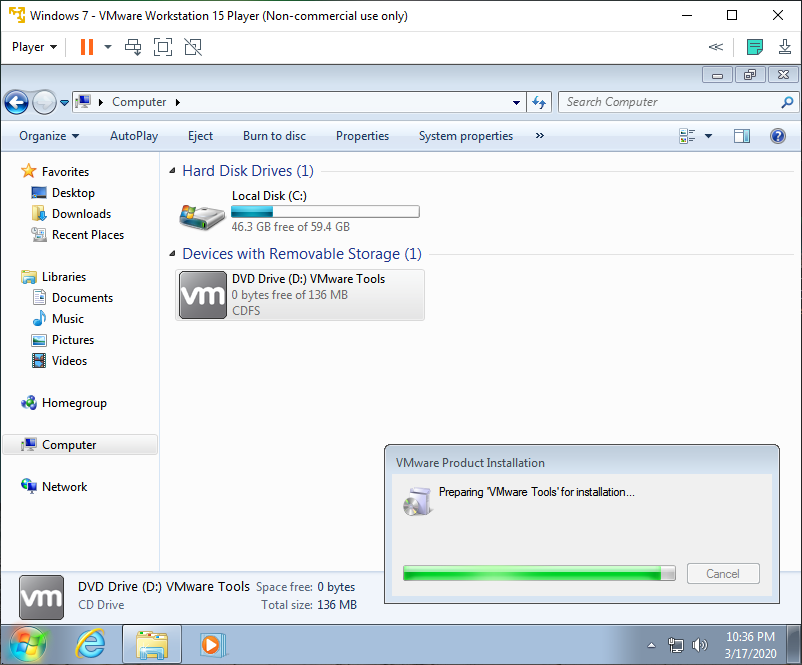The height and width of the screenshot is (665, 802).
Task: Show more command bar options
Action: [540, 136]
